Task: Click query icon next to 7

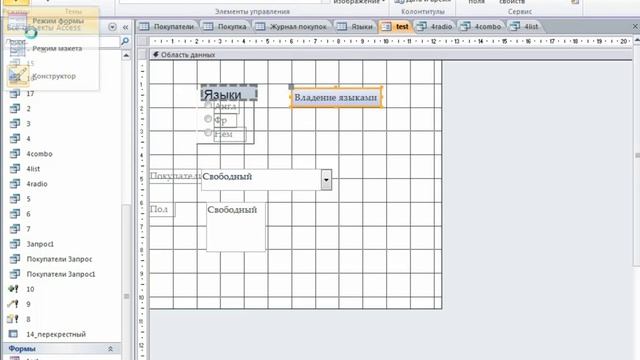Action: [x=15, y=229]
